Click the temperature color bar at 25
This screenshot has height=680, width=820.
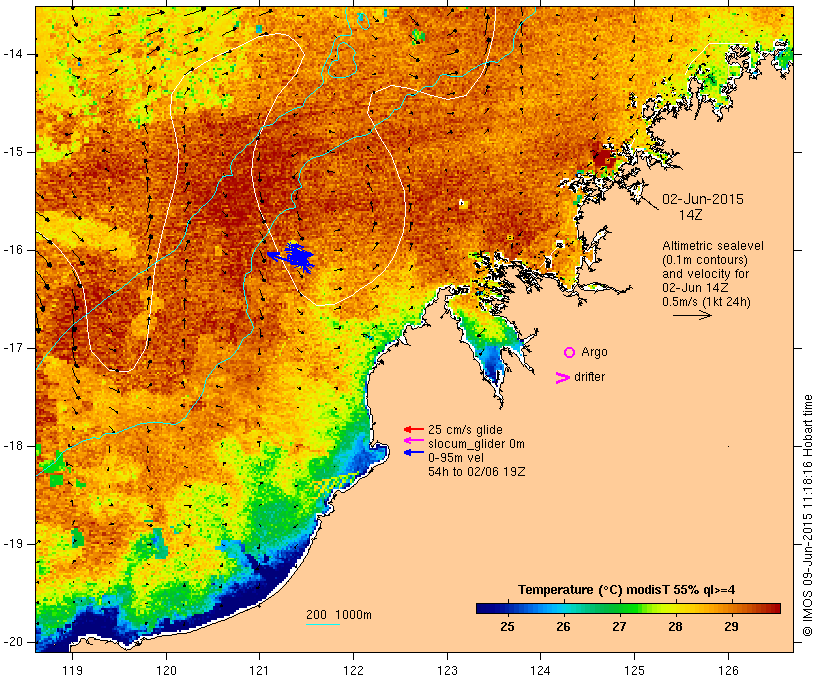coord(507,608)
